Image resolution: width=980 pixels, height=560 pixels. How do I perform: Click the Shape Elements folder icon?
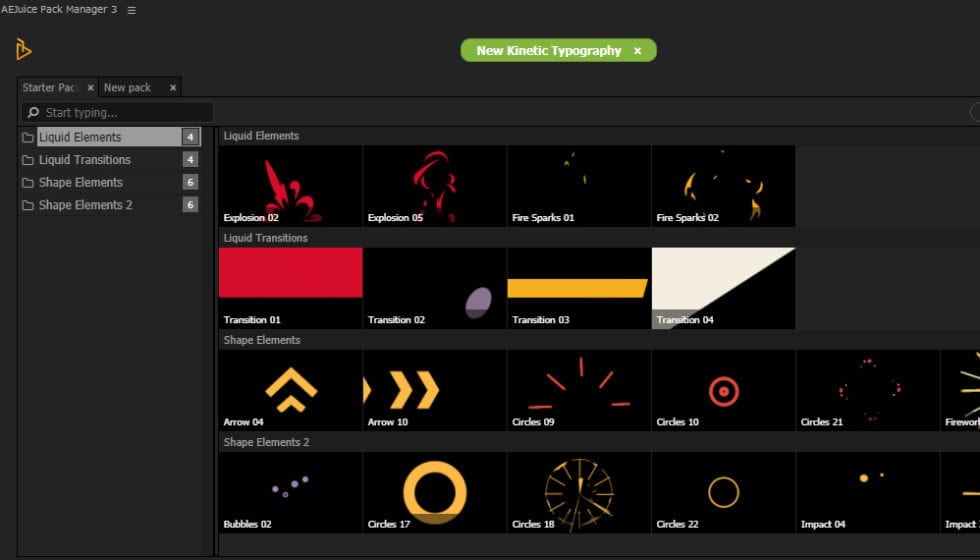tap(28, 182)
